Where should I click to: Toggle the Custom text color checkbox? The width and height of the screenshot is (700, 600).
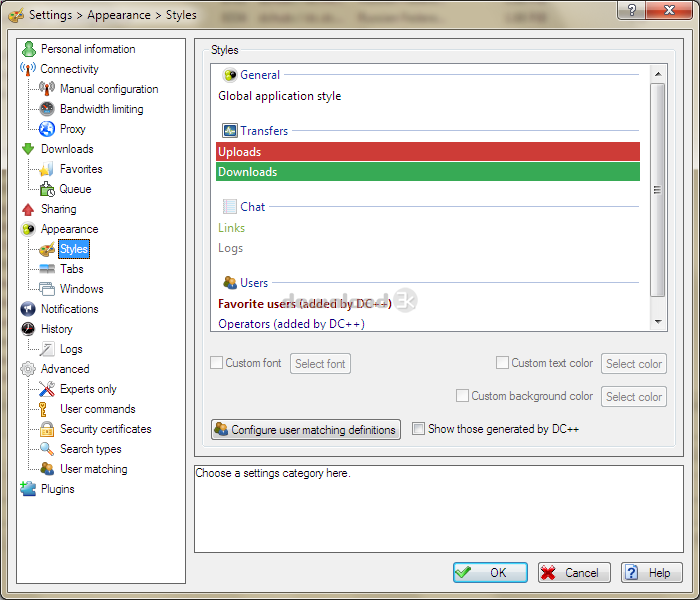click(503, 363)
